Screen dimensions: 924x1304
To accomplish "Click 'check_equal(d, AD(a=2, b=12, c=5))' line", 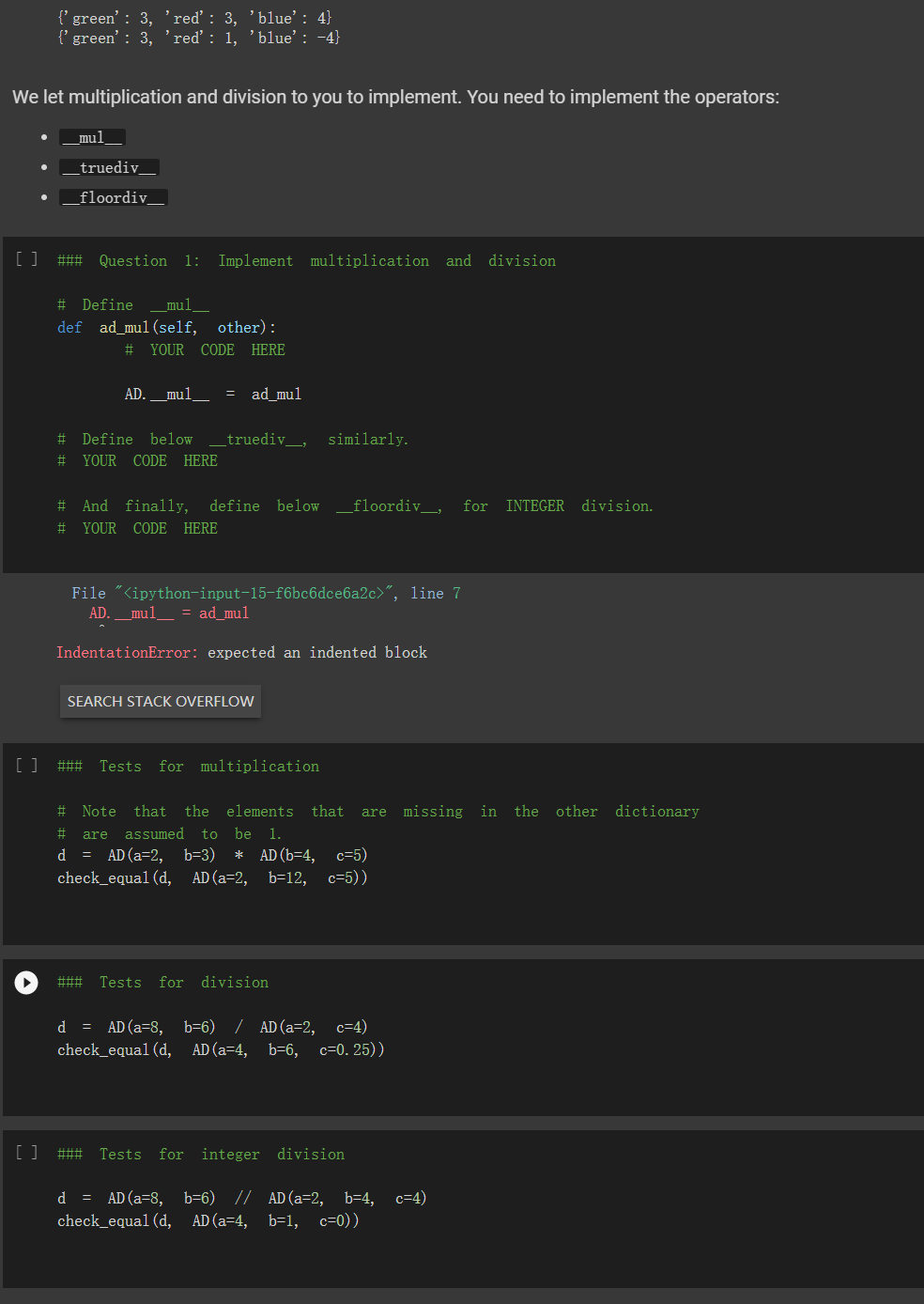I will (212, 878).
